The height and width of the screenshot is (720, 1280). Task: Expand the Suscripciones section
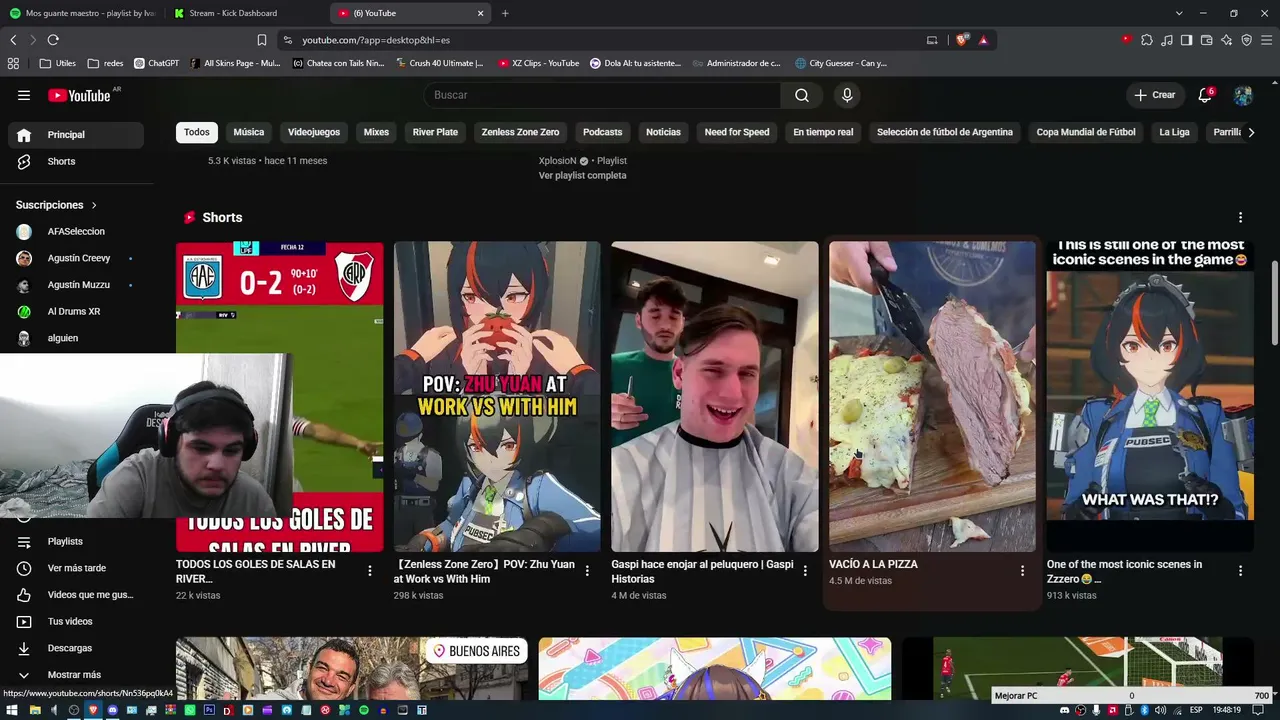click(x=56, y=205)
